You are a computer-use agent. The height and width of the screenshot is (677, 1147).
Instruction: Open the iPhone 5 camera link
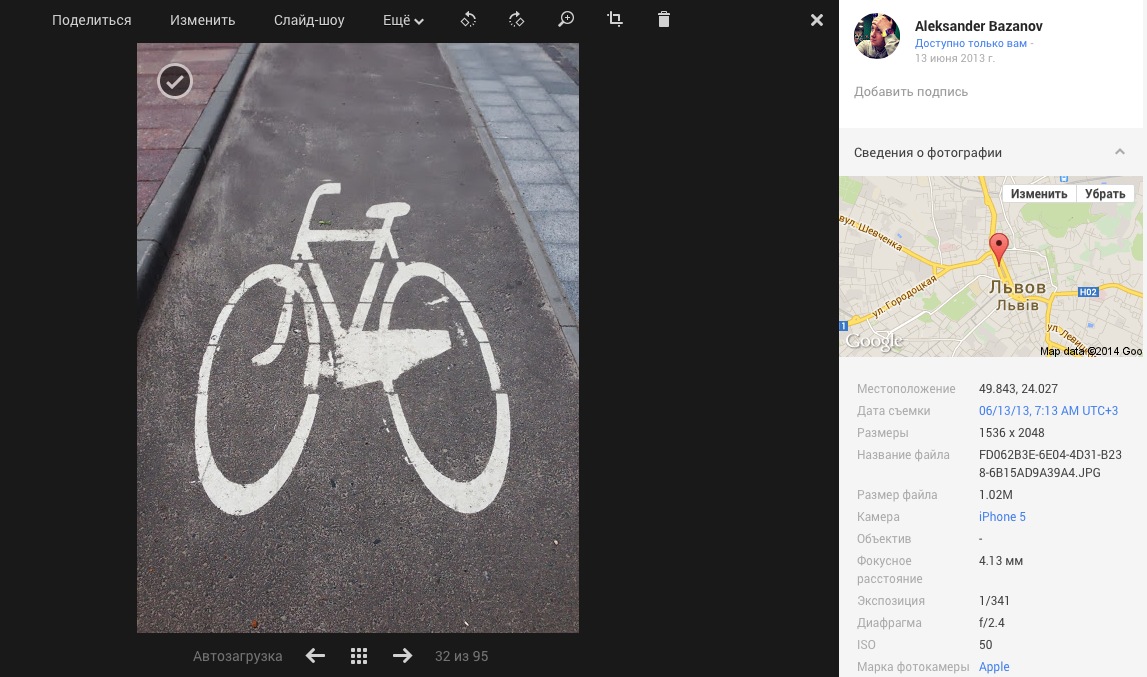coord(1002,517)
